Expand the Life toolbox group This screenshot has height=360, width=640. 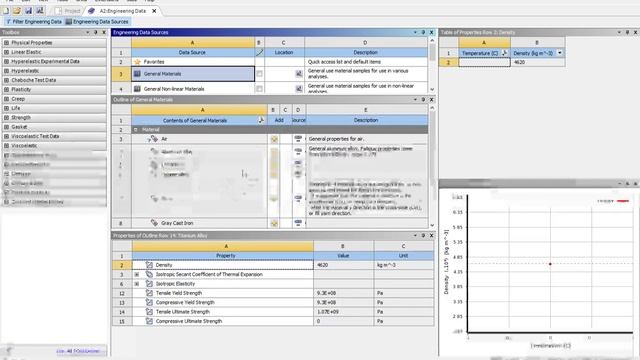(7, 108)
